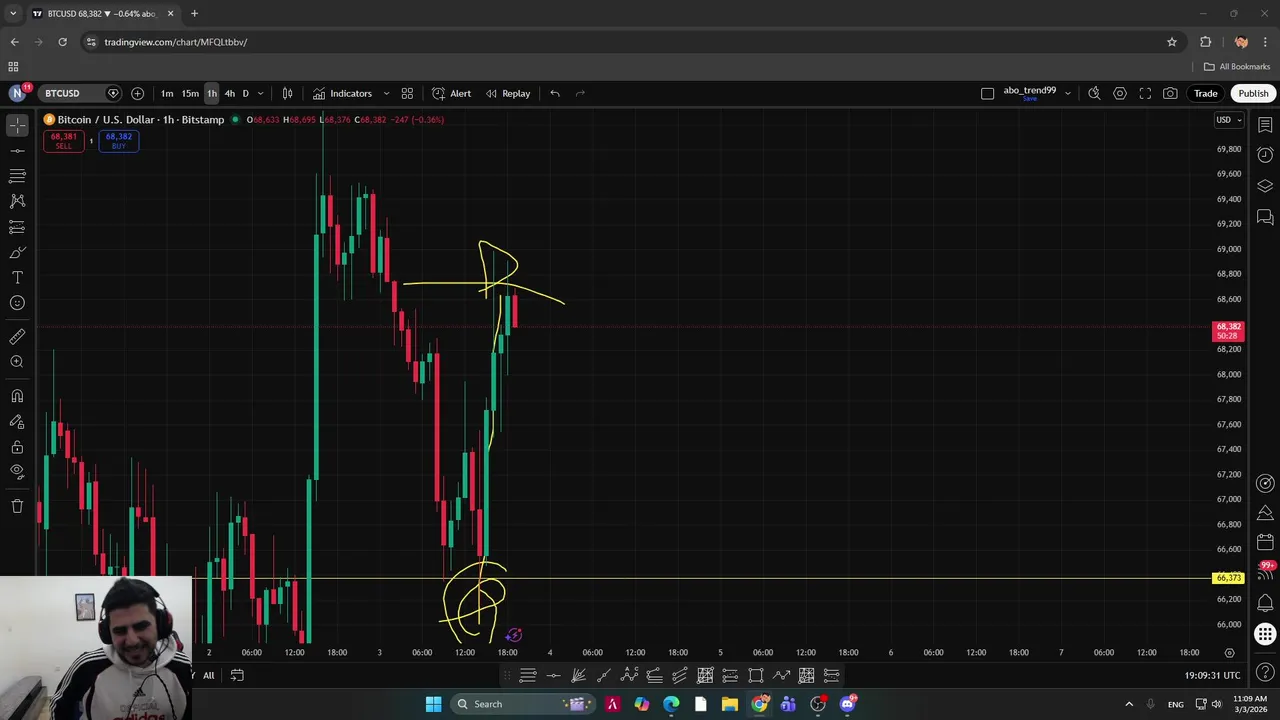Toggle lock all drawings
1280x720 pixels.
click(x=17, y=447)
